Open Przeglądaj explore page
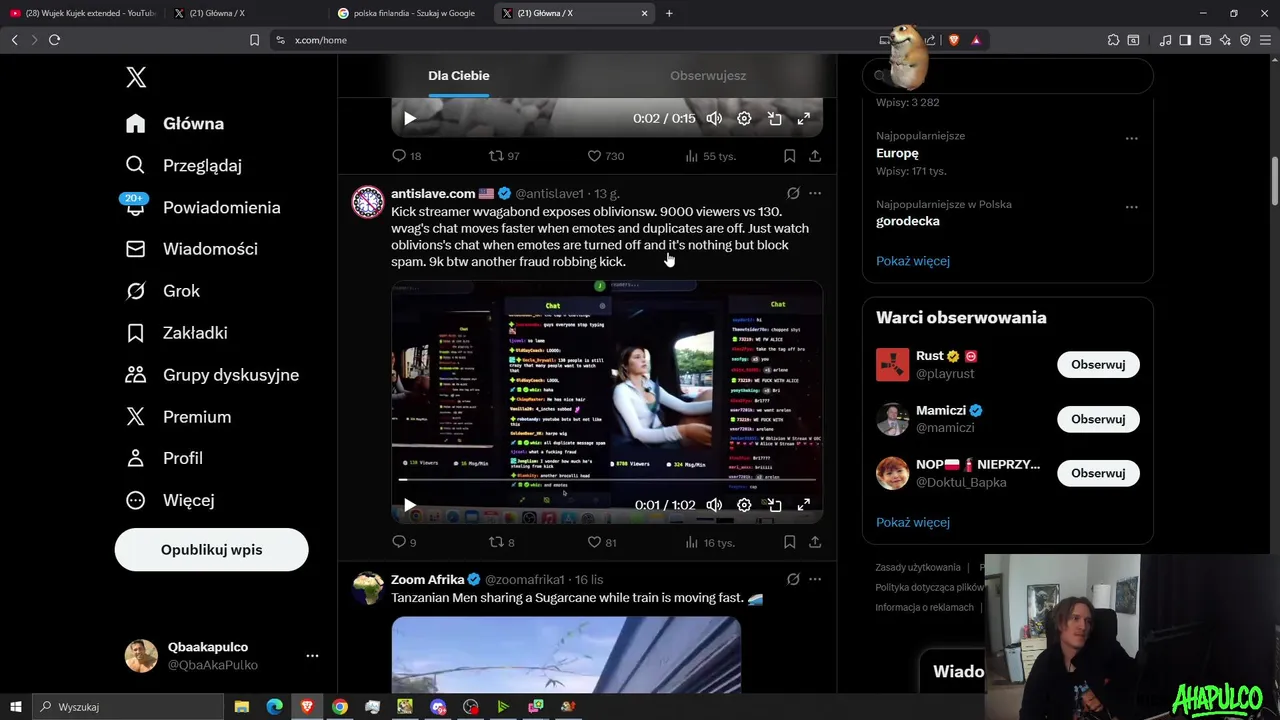Viewport: 1280px width, 720px height. (x=184, y=165)
